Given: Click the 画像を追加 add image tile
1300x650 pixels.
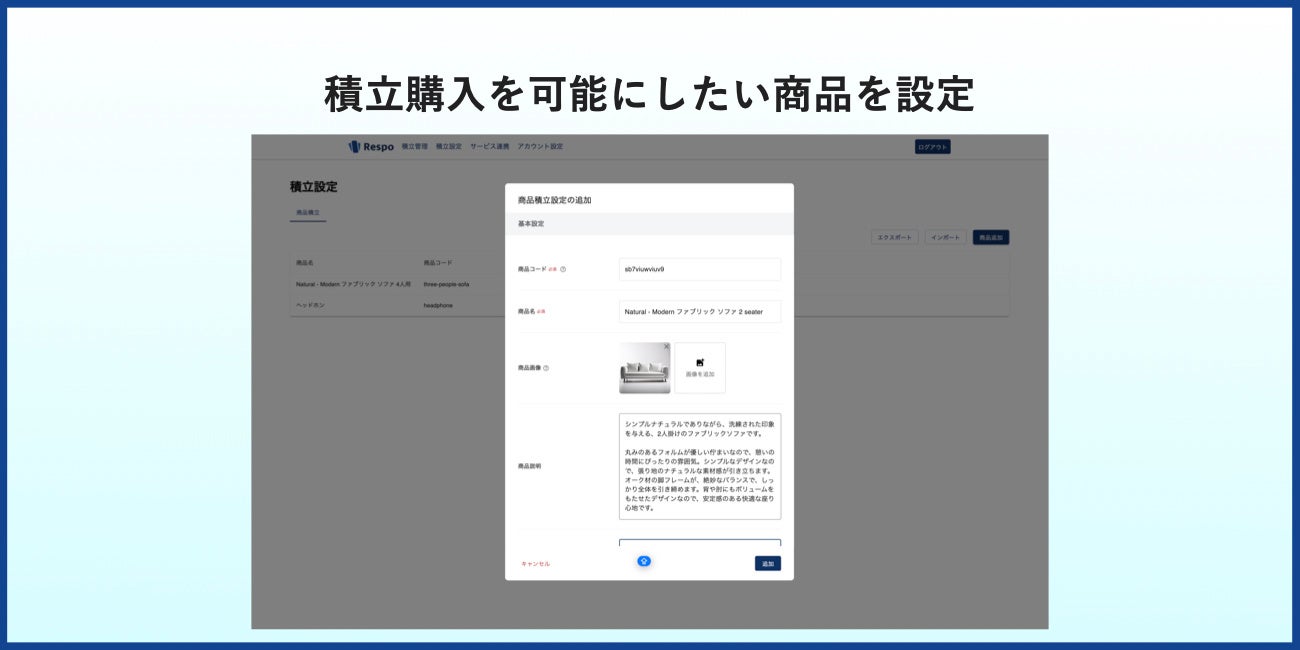Looking at the screenshot, I should coord(700,368).
